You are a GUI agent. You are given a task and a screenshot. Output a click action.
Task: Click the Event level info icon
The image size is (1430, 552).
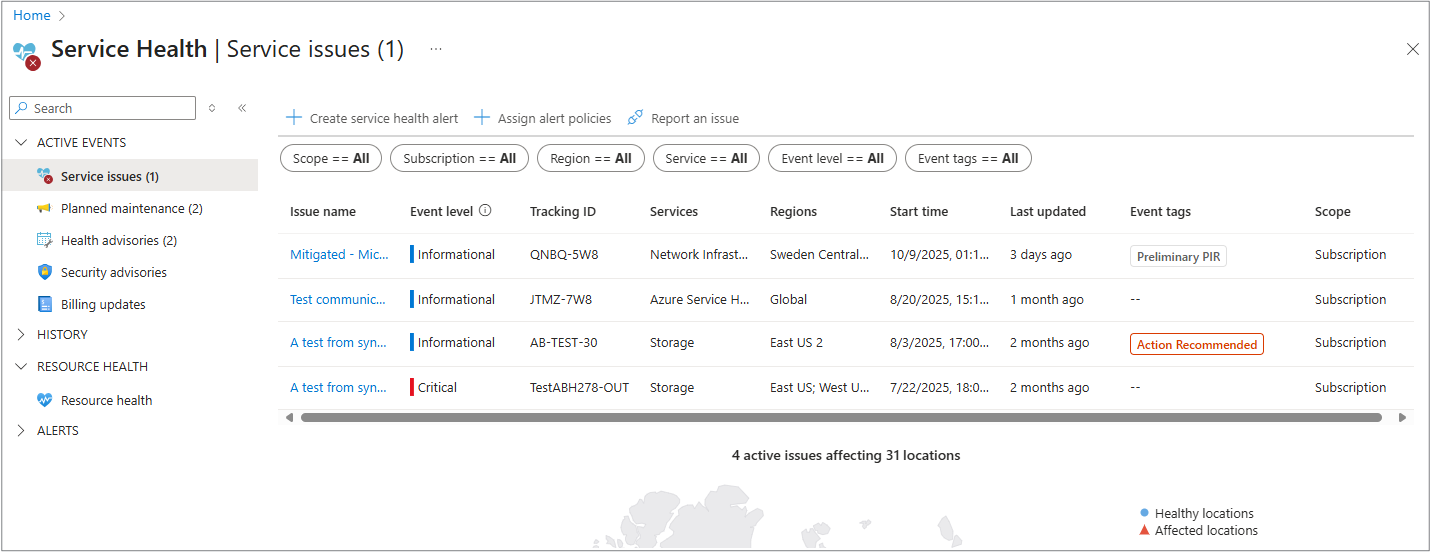tap(485, 211)
